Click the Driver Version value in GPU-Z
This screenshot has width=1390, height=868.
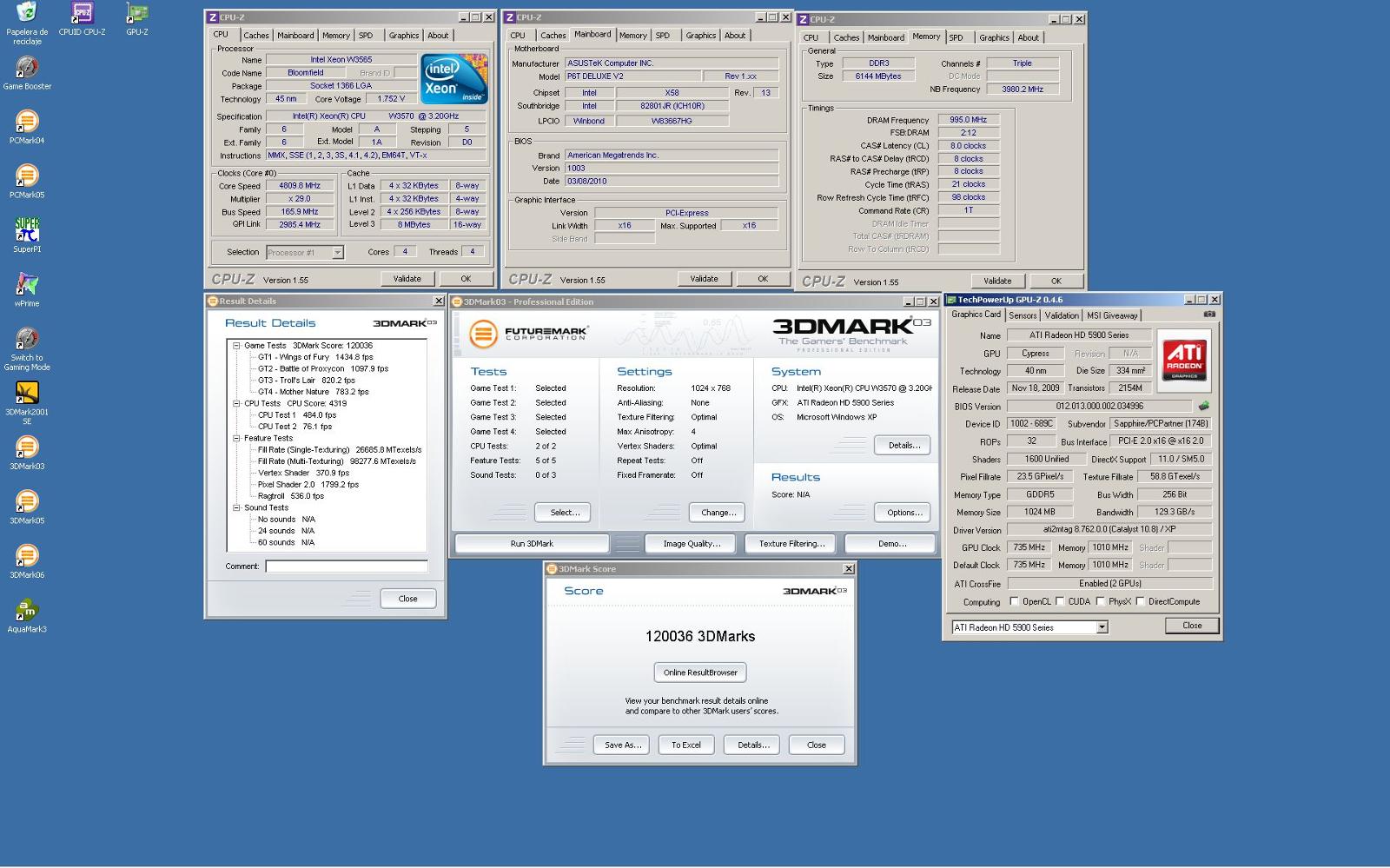point(1110,529)
